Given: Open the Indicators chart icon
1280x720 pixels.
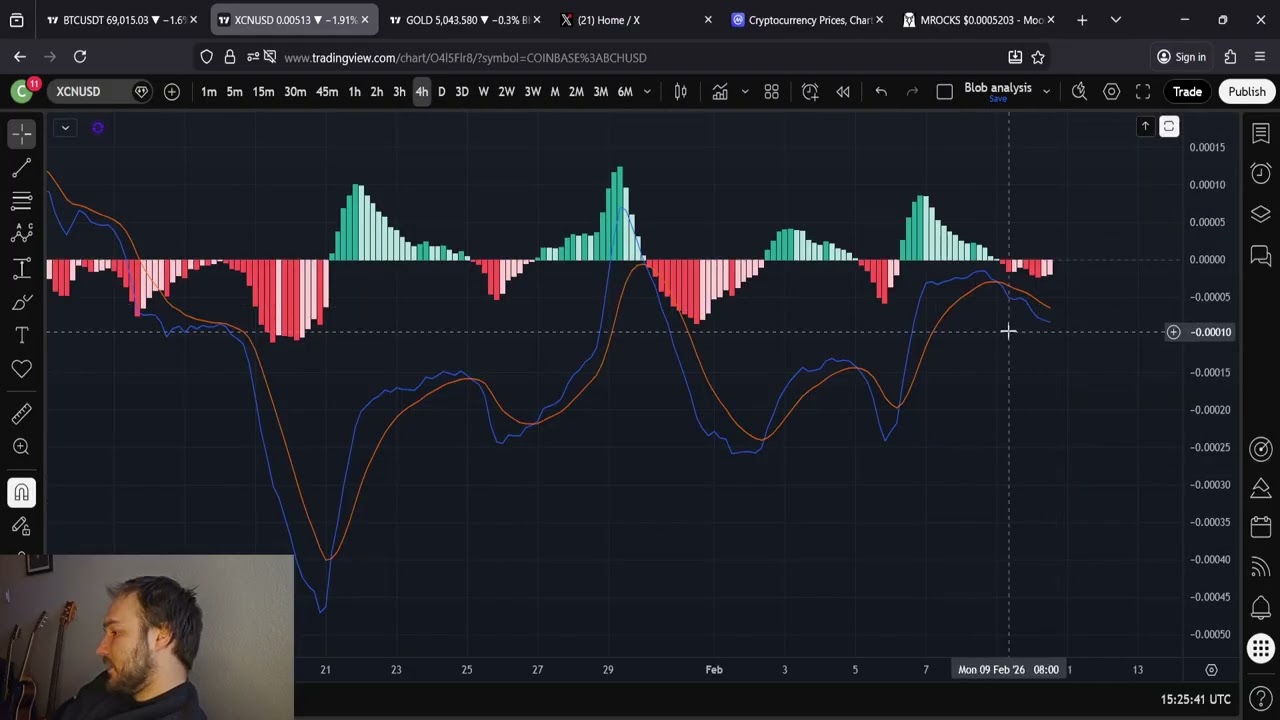Looking at the screenshot, I should point(720,92).
